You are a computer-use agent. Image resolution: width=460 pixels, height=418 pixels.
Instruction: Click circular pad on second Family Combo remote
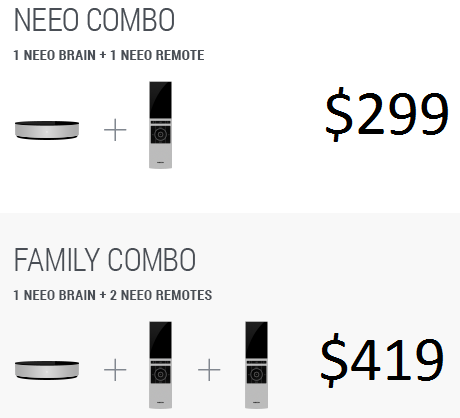256,374
